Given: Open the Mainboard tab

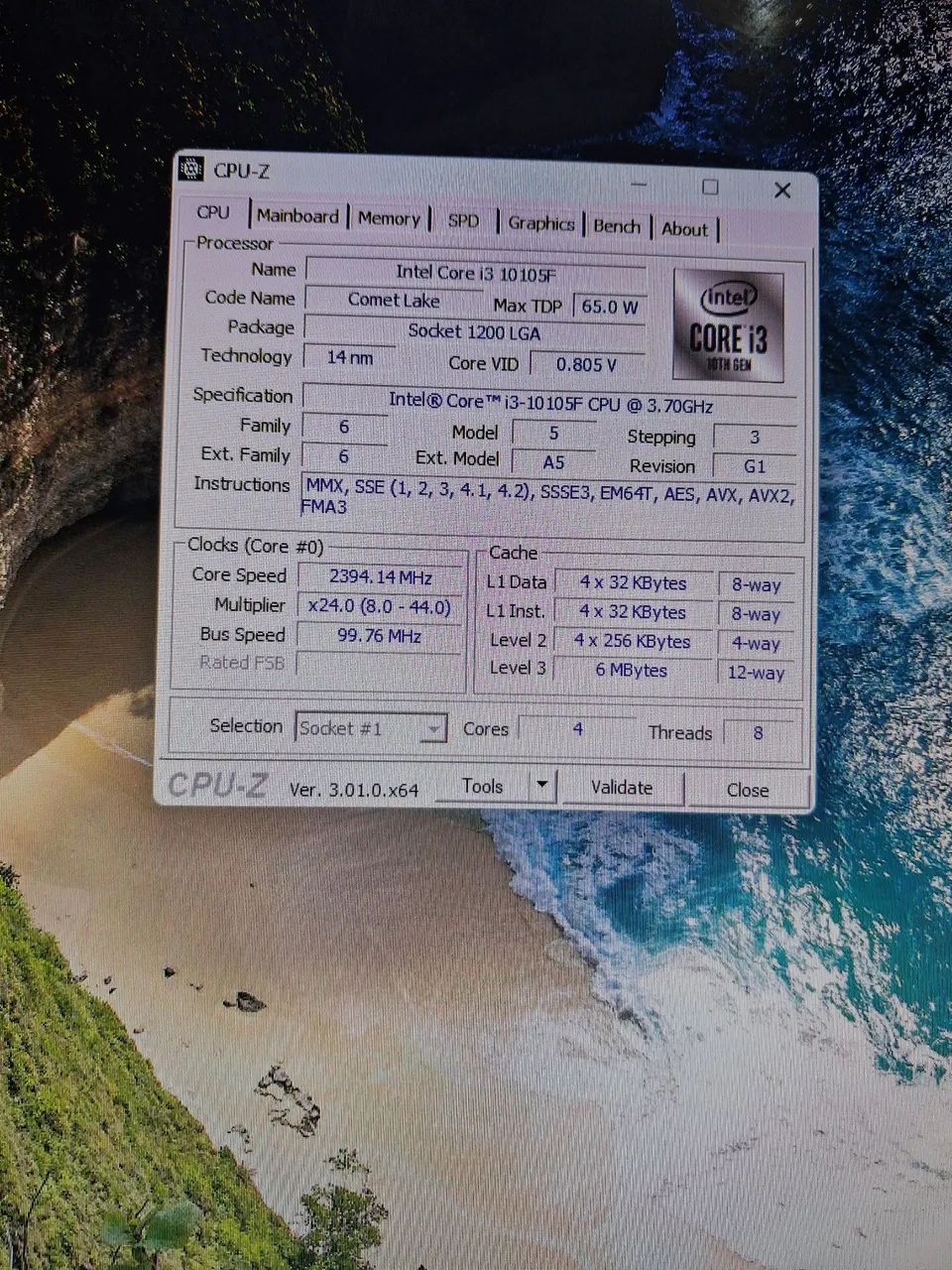Looking at the screenshot, I should pyautogui.click(x=297, y=216).
